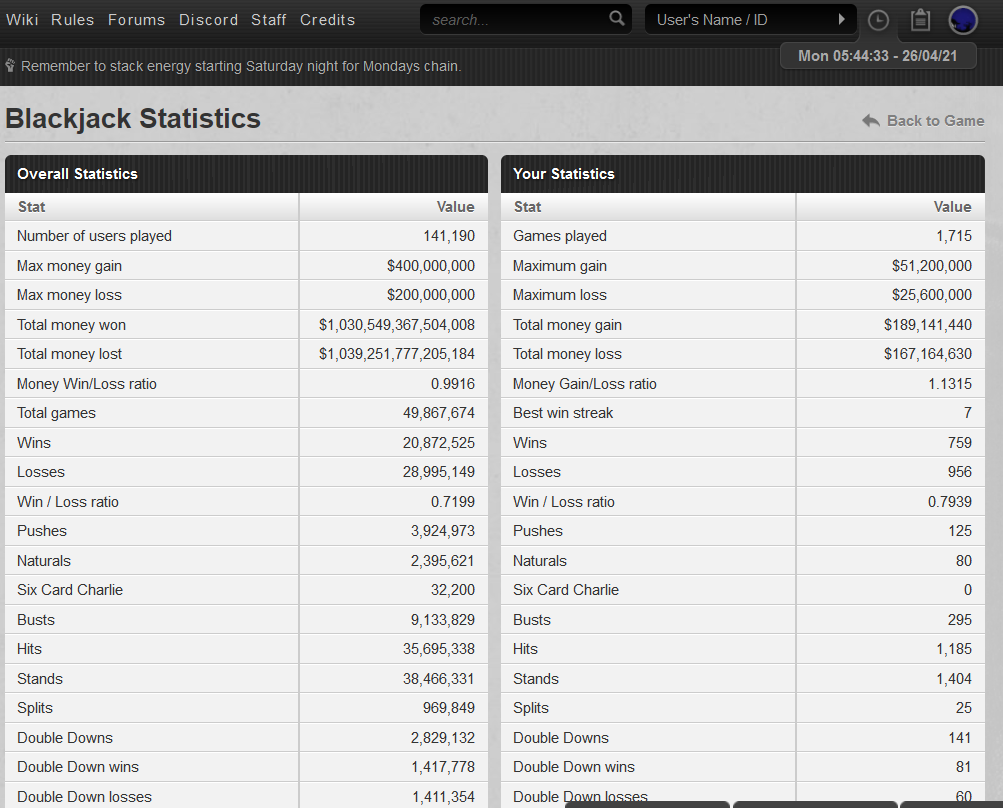The image size is (1003, 808).
Task: Focus the User's Name / ID field
Action: tap(740, 20)
